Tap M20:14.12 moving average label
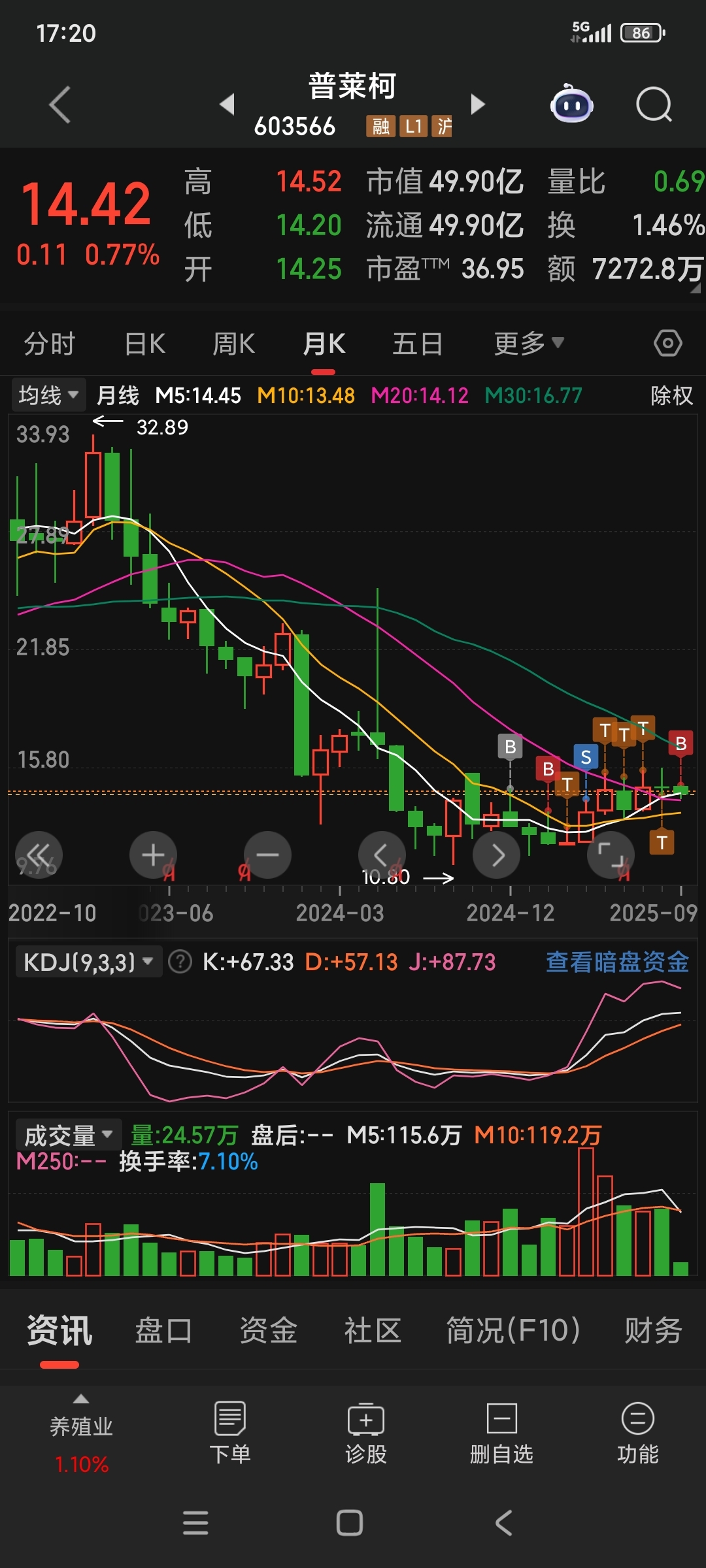This screenshot has height=1568, width=706. [x=420, y=395]
